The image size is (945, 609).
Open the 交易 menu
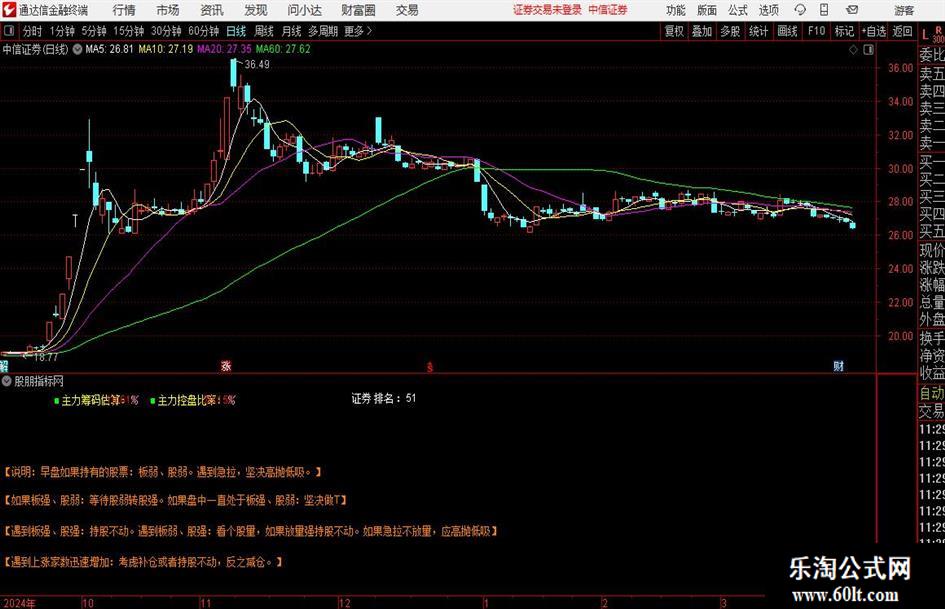[407, 10]
